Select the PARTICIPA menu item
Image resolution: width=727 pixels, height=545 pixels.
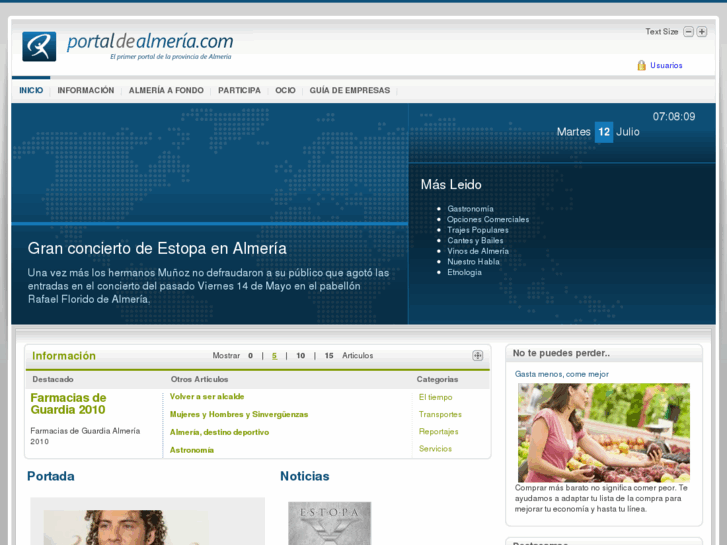239,90
